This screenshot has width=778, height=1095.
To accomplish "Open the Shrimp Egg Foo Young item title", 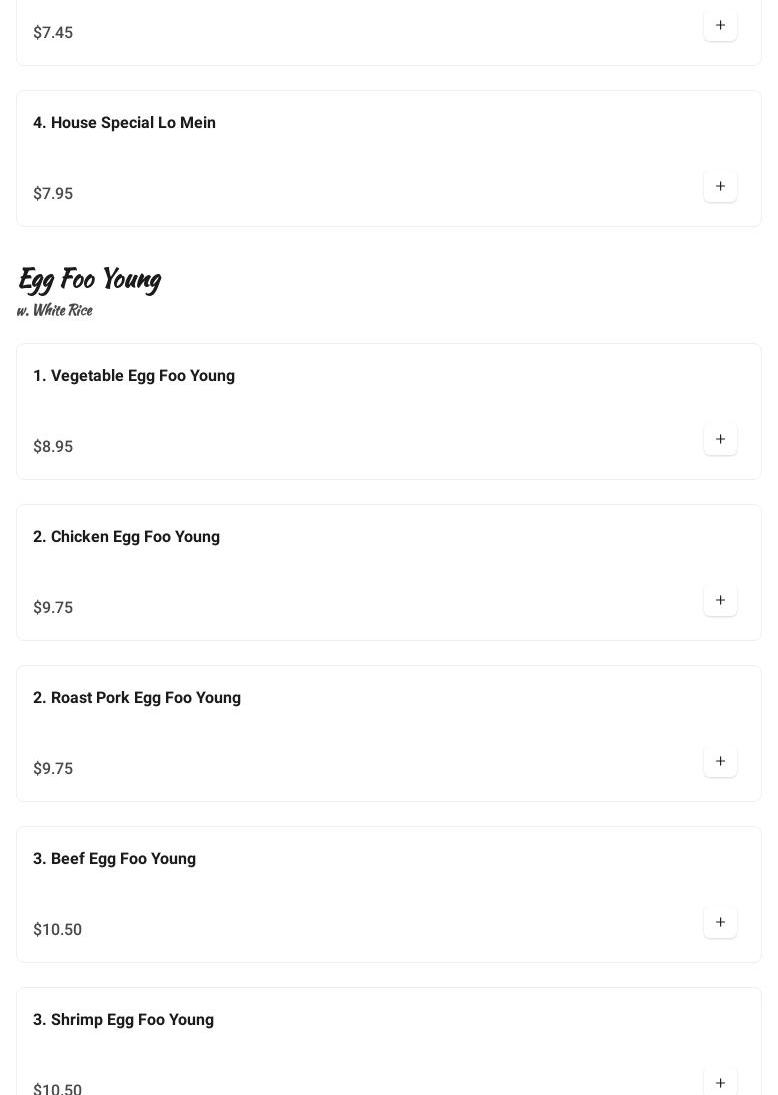I will click(123, 1019).
